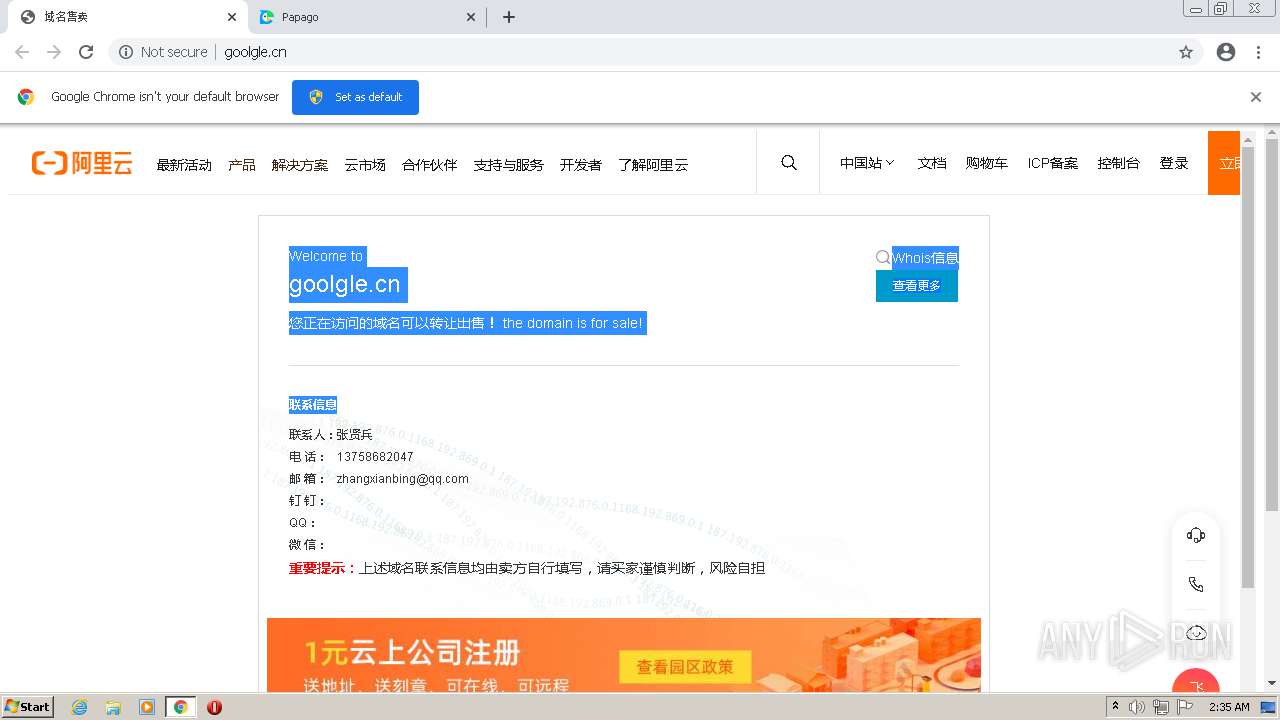Open the customer service headset icon
Image resolution: width=1280 pixels, height=720 pixels.
tap(1196, 535)
